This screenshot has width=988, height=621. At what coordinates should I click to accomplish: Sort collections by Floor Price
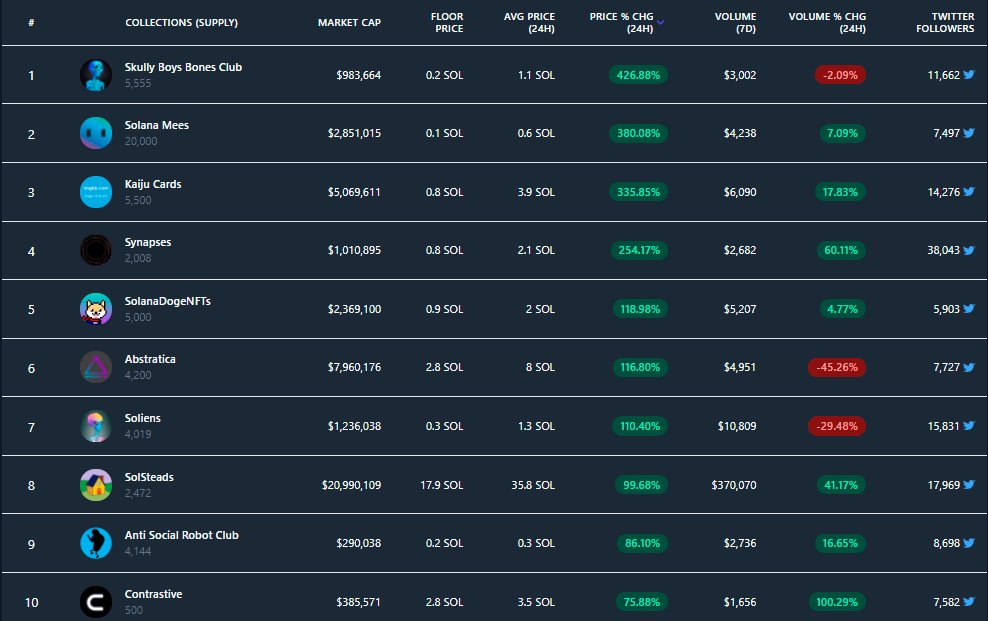click(446, 22)
